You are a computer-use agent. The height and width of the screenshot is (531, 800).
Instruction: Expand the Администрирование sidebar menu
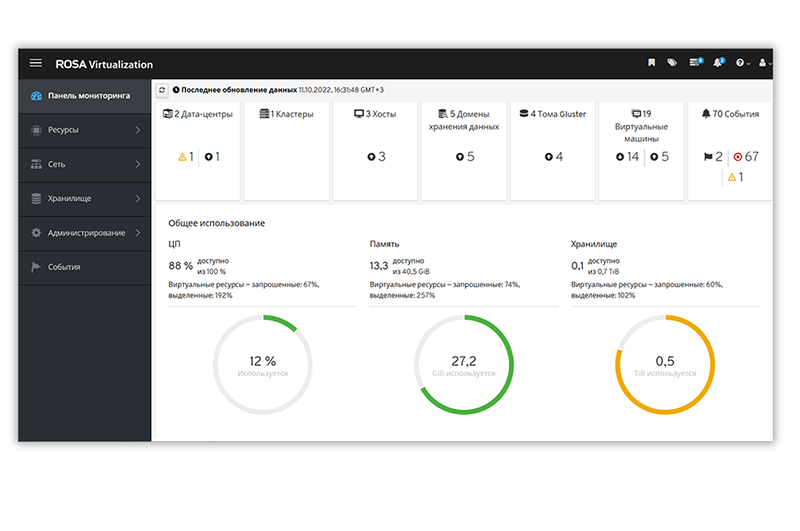click(85, 233)
